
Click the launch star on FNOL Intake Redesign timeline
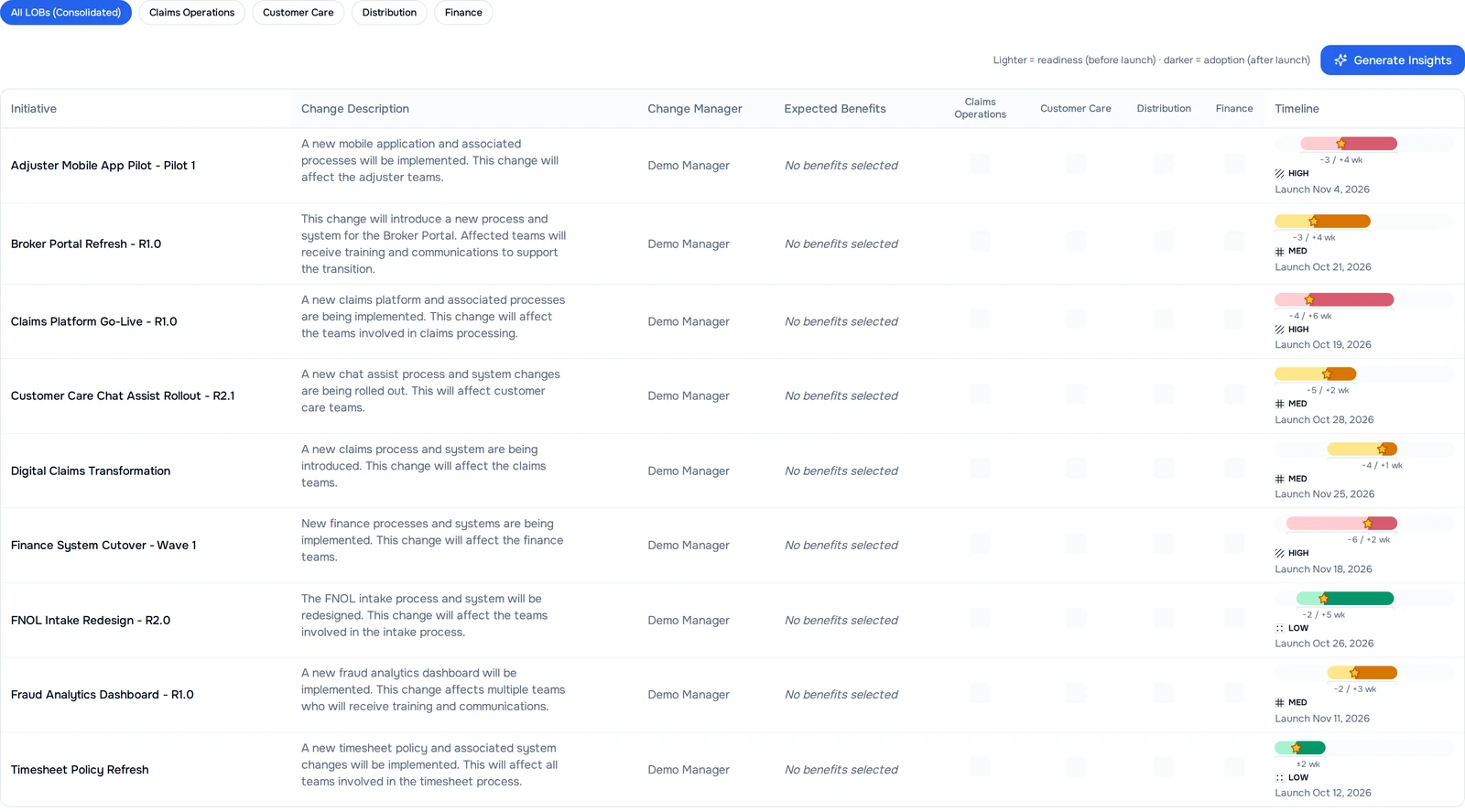[x=1323, y=599]
